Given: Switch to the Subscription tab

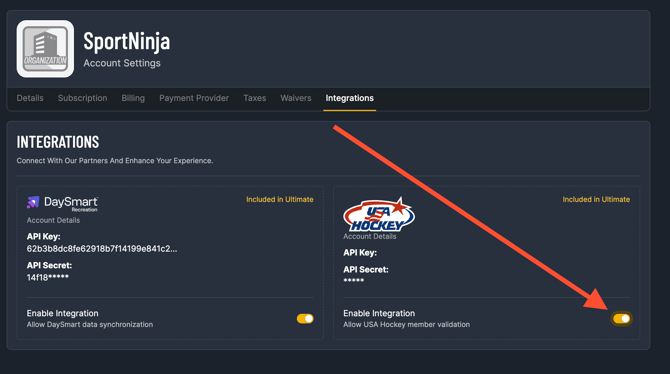Looking at the screenshot, I should (x=82, y=98).
